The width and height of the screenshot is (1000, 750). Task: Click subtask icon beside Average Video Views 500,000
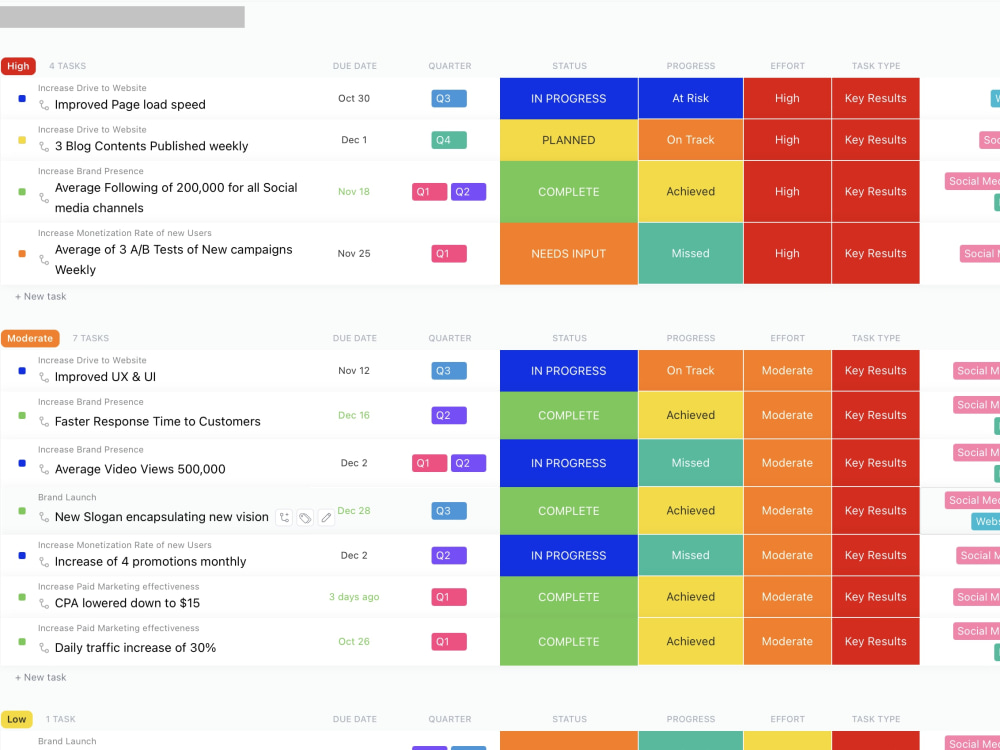[43, 470]
